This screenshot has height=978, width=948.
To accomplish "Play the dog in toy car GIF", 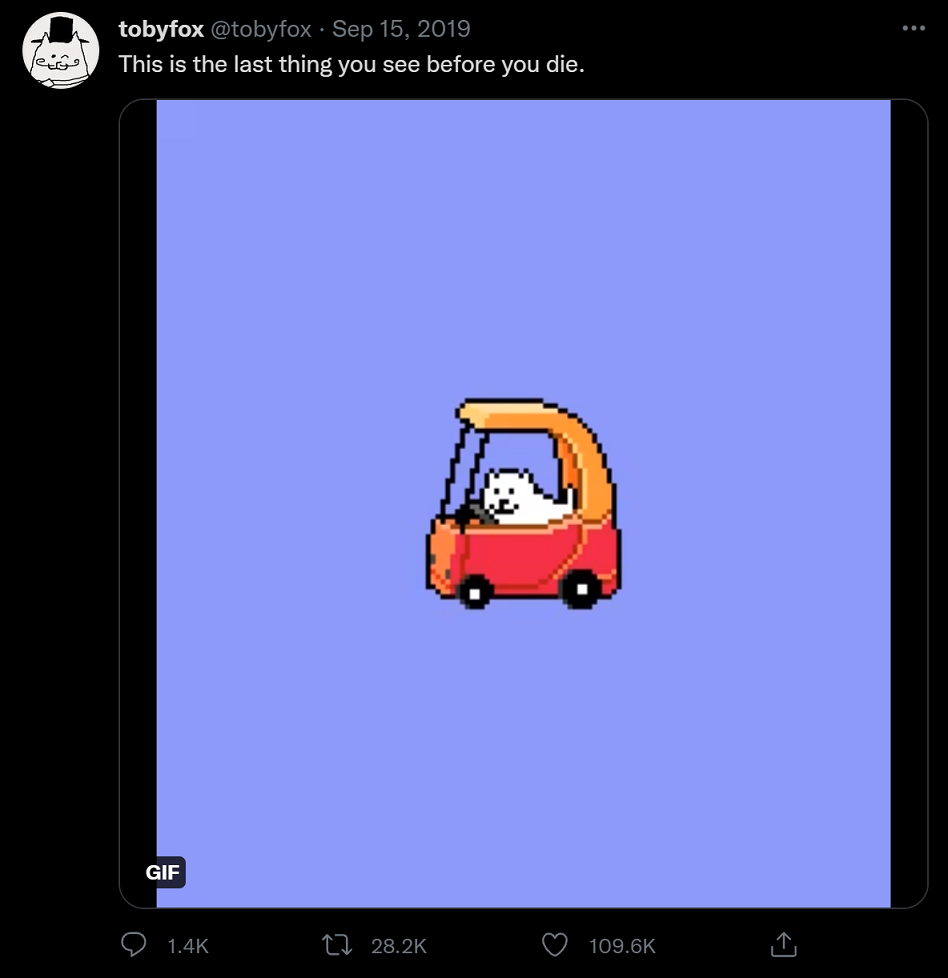I will coord(523,503).
